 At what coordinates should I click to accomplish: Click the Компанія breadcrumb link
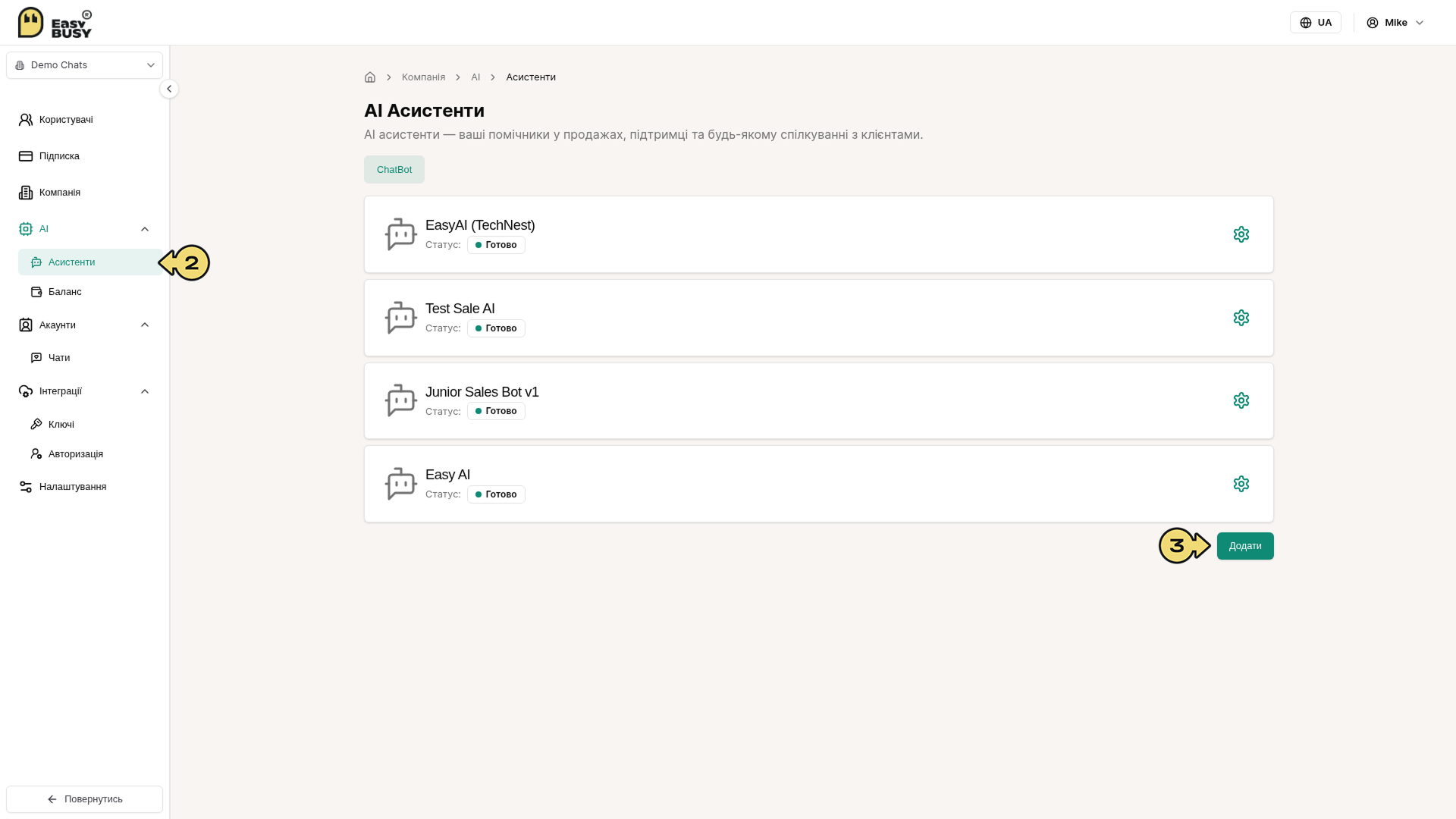[423, 77]
